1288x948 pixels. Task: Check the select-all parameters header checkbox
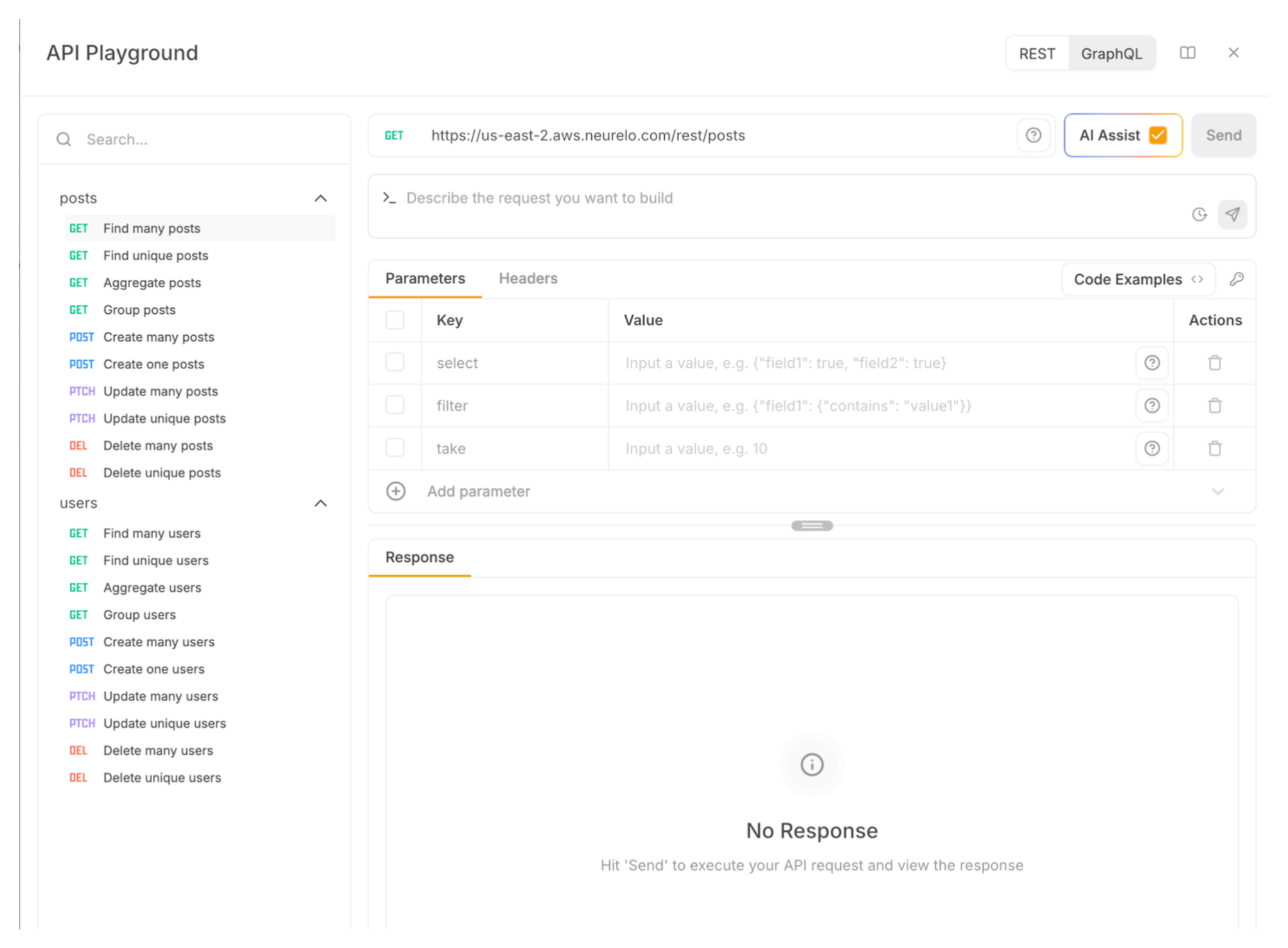(x=395, y=320)
